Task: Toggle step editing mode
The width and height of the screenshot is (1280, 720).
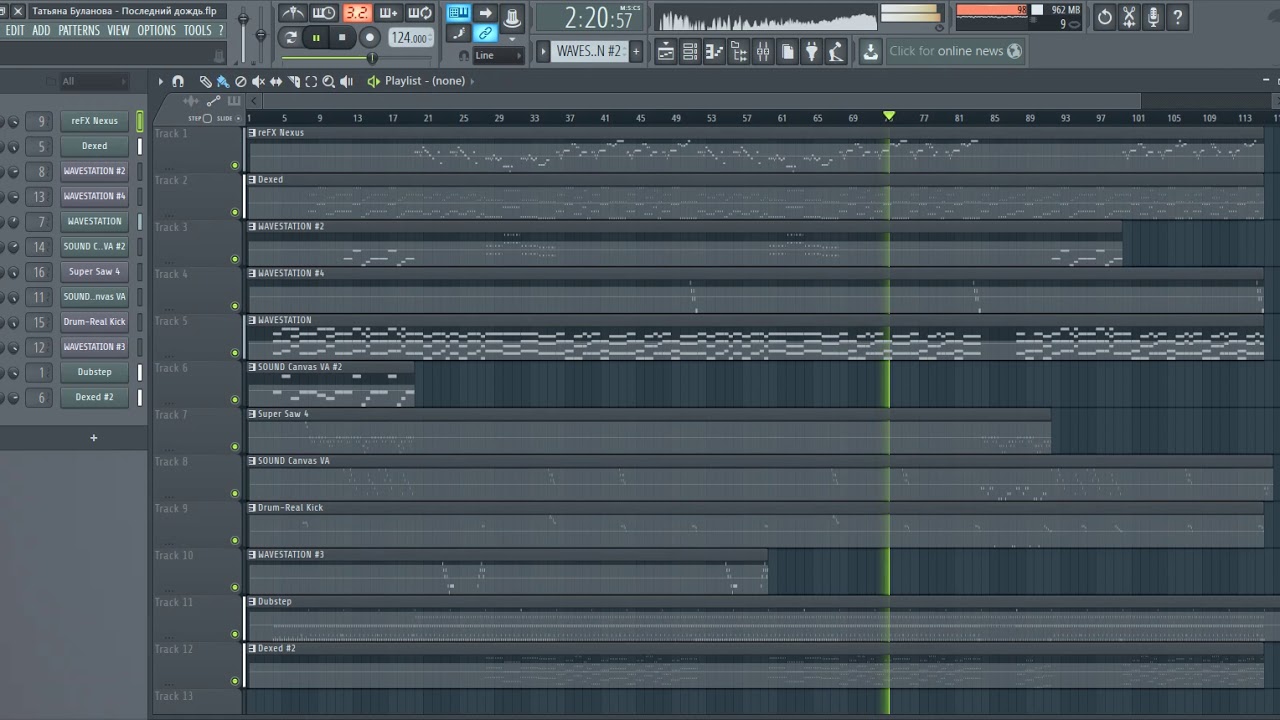Action: coord(459,34)
